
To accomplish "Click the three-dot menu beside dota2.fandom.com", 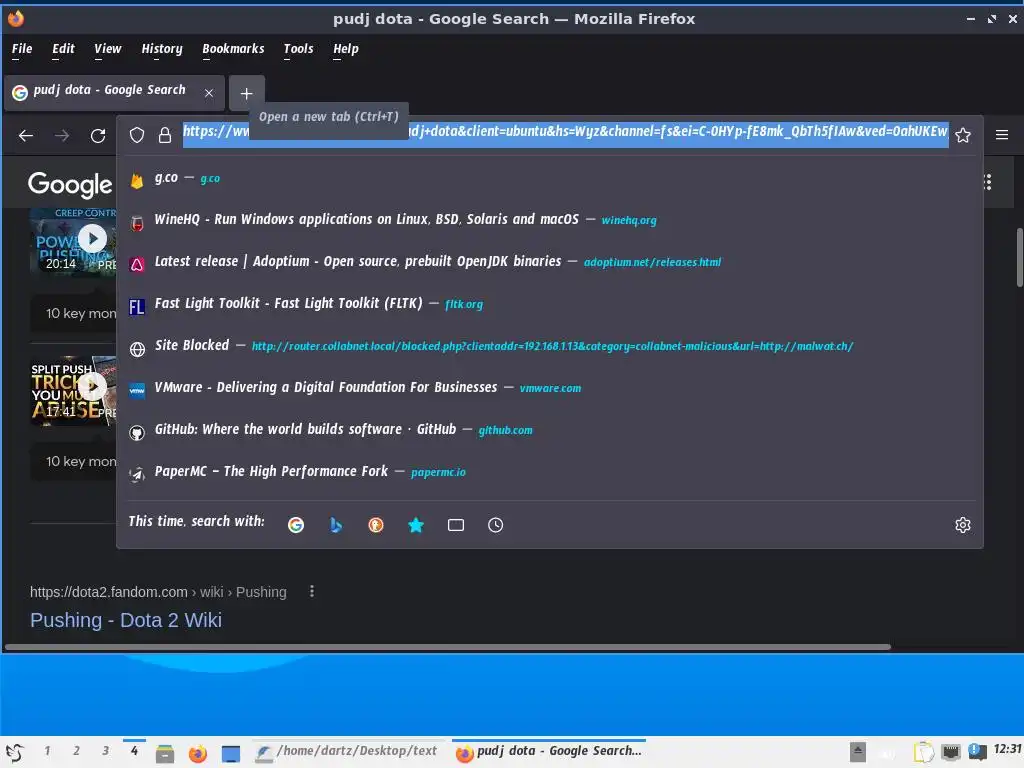I will click(312, 591).
